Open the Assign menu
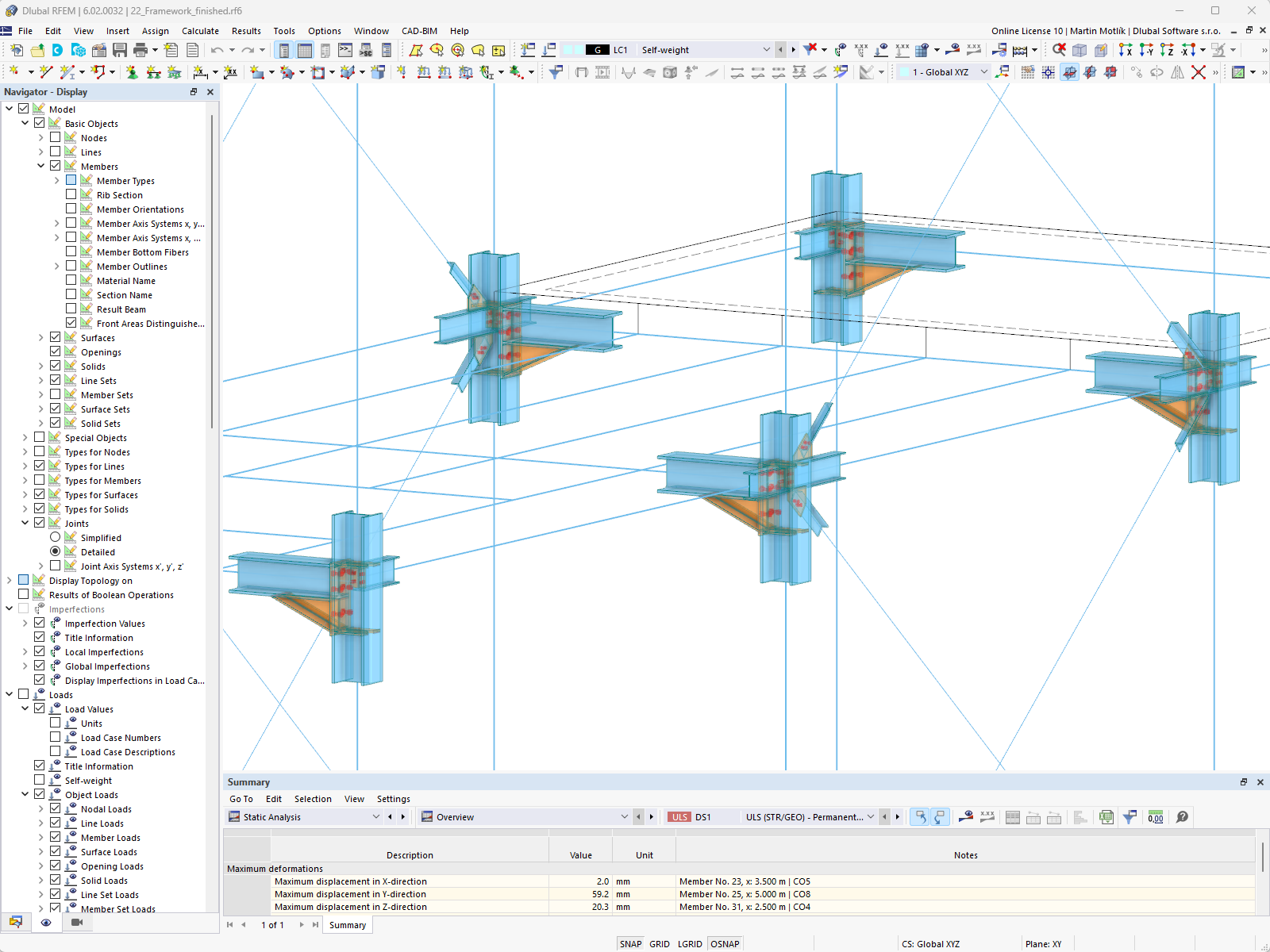Screen dimensions: 1270x952 click(156, 31)
